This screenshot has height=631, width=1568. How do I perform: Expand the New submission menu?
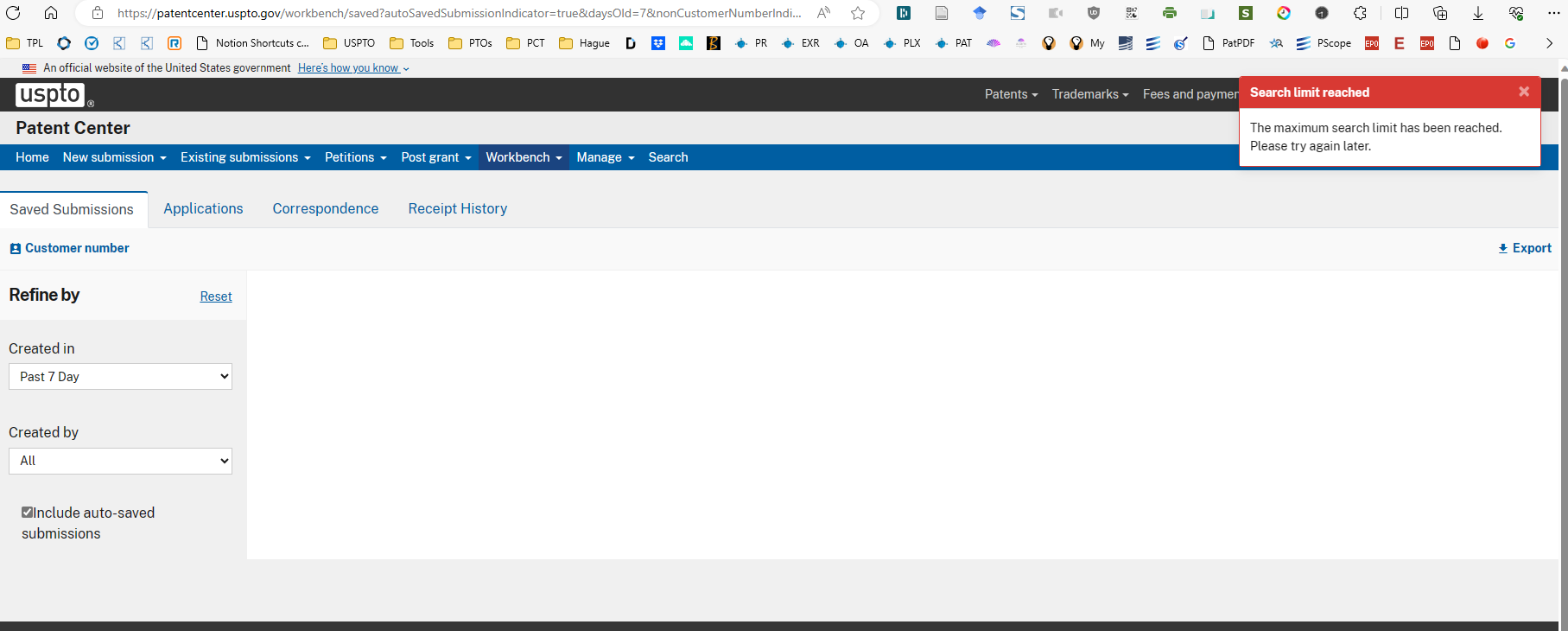tap(114, 157)
